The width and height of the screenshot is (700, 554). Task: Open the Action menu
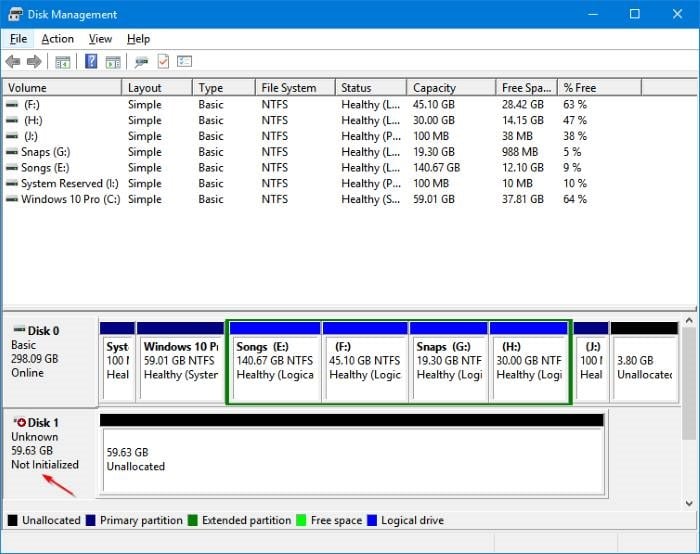58,39
